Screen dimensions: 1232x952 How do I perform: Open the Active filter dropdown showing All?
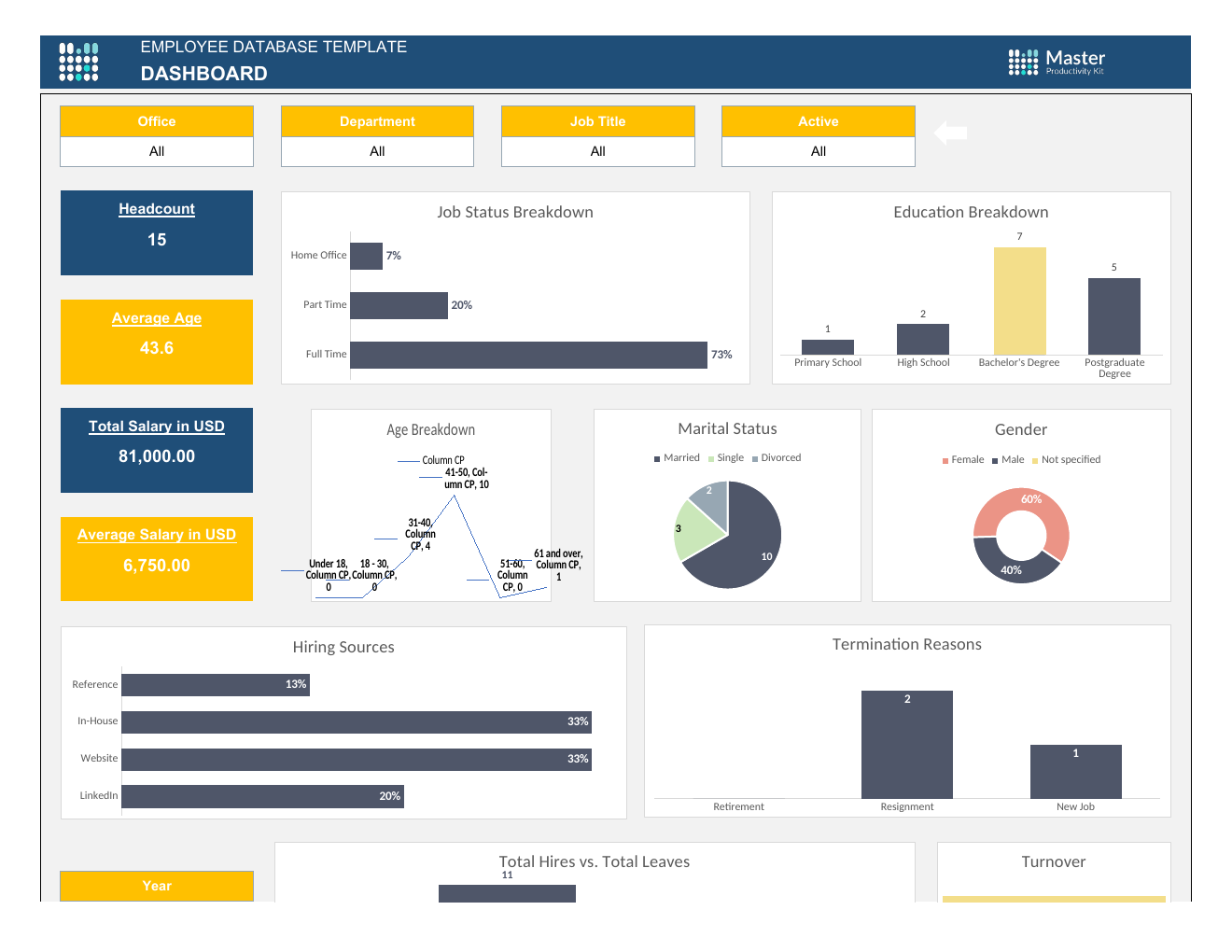[x=819, y=151]
